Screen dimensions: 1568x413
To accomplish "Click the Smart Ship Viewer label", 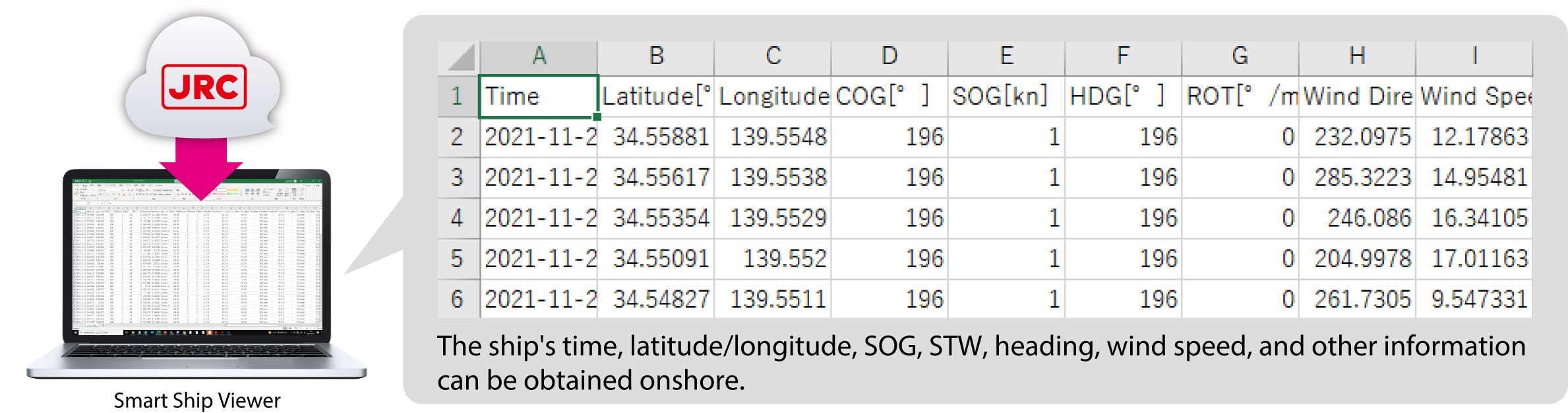I will [x=196, y=400].
